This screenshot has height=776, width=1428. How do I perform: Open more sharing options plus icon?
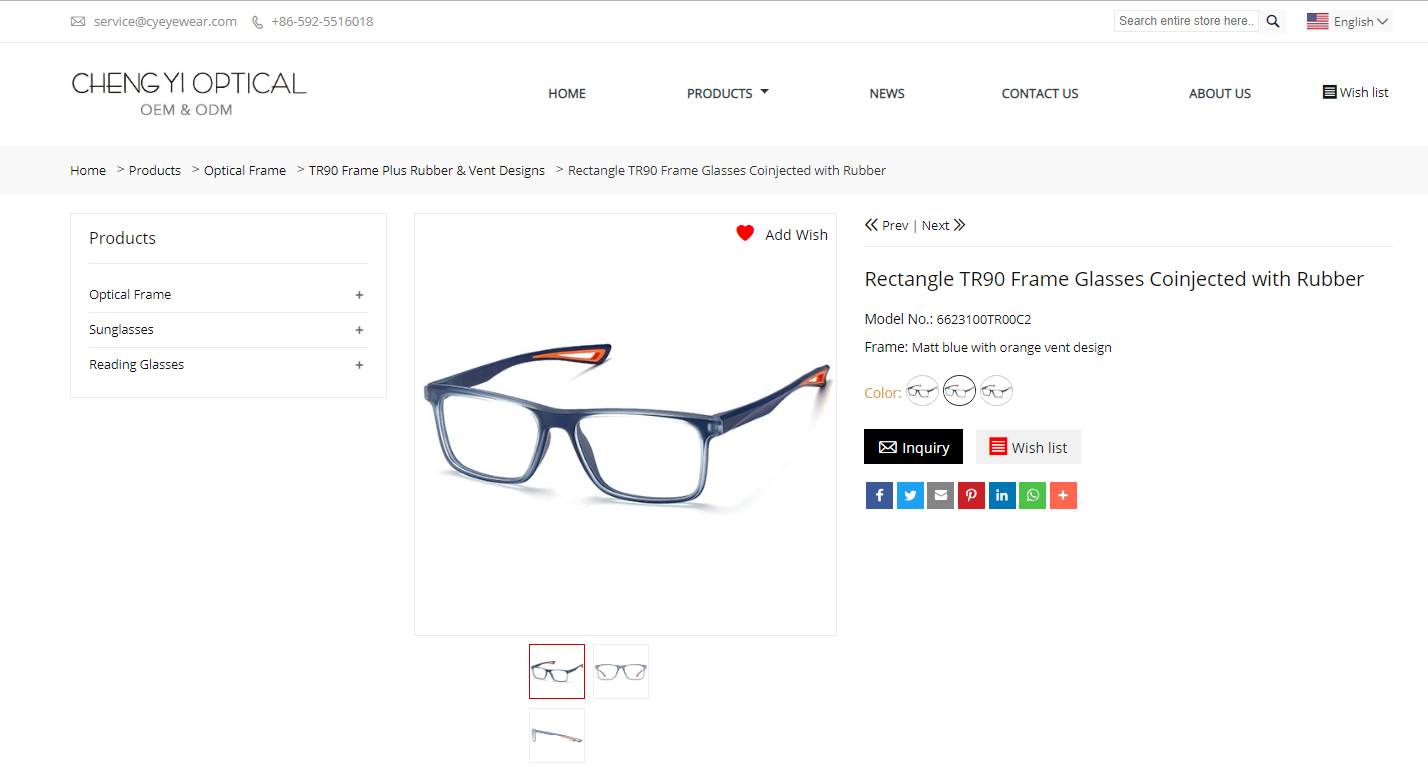tap(1063, 495)
